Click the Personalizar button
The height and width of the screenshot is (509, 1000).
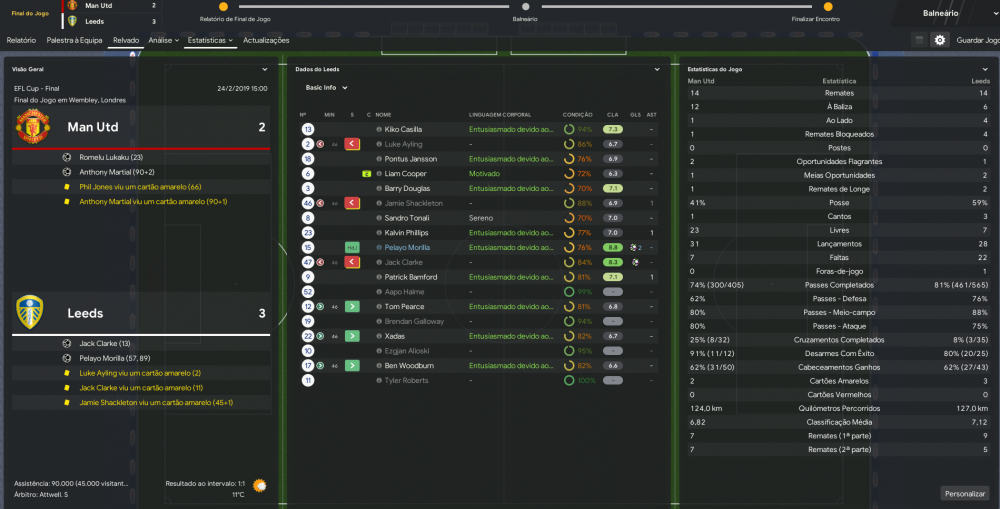(x=964, y=494)
